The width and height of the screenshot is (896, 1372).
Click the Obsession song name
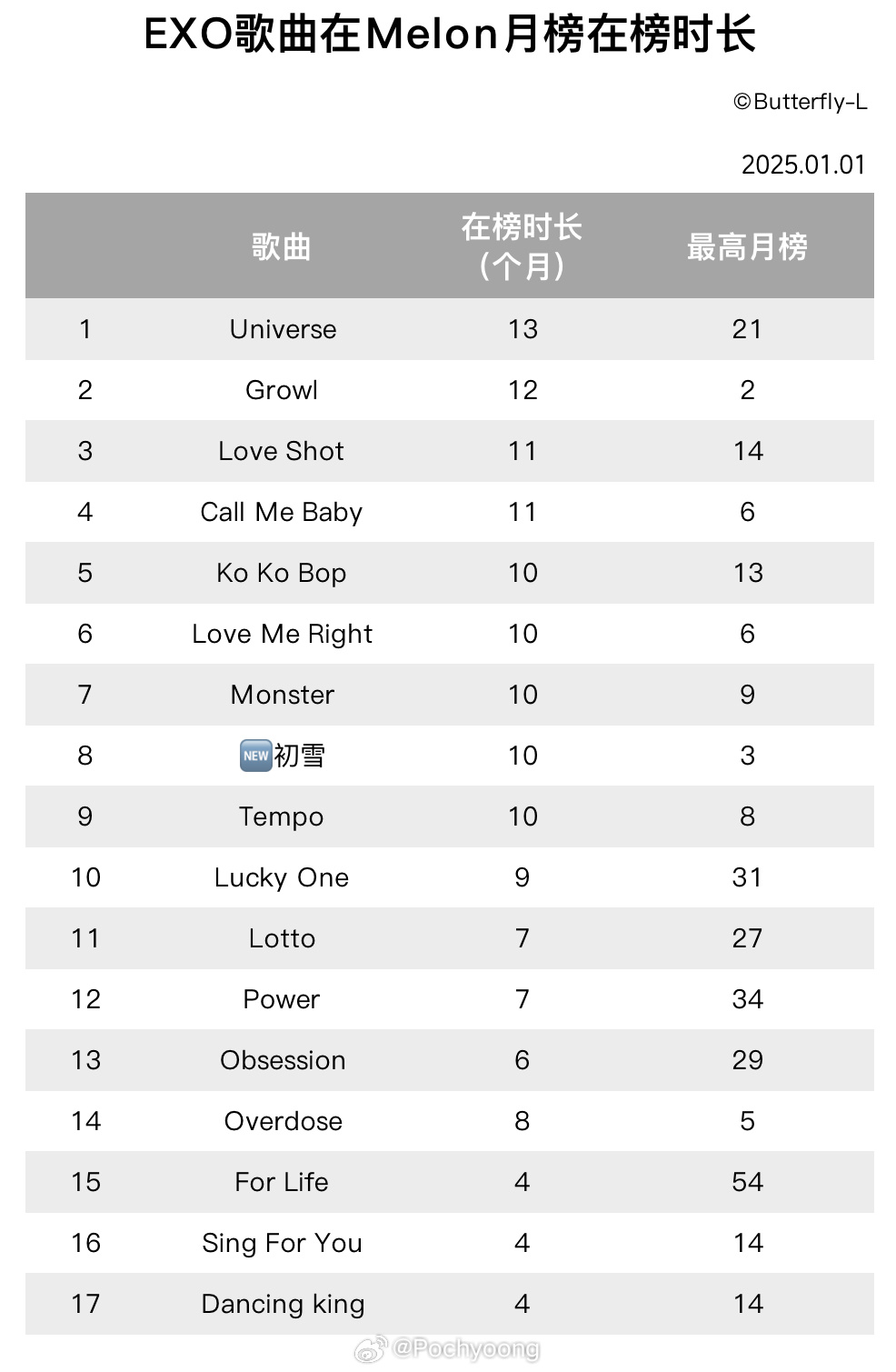[283, 1060]
